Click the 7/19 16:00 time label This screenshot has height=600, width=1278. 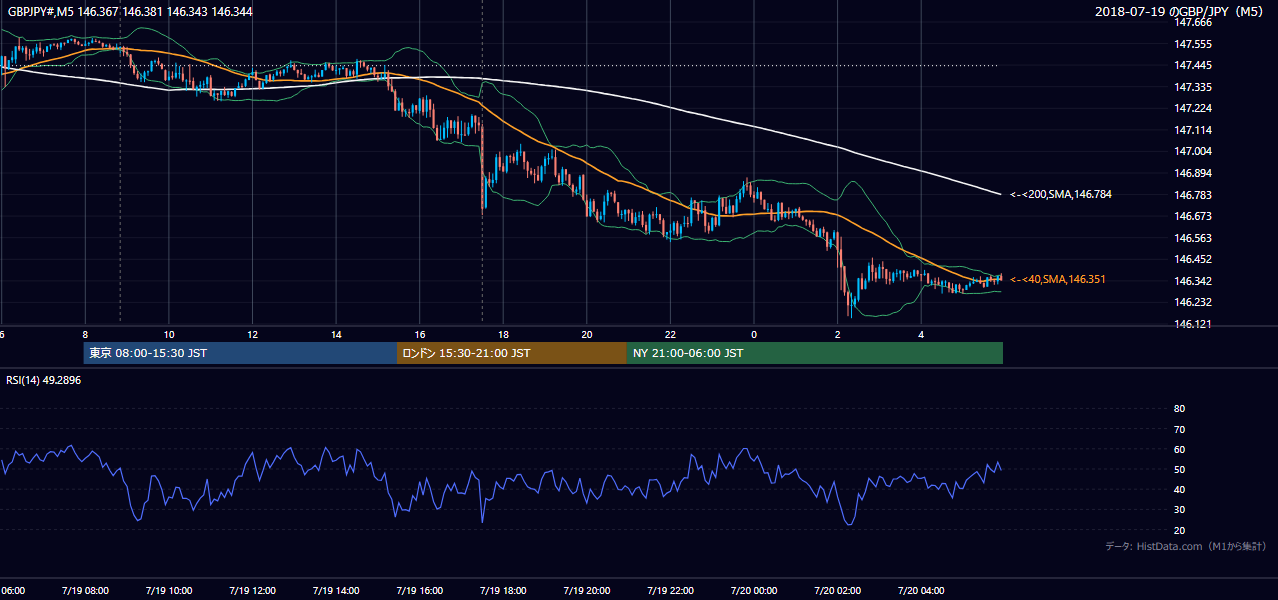point(418,591)
